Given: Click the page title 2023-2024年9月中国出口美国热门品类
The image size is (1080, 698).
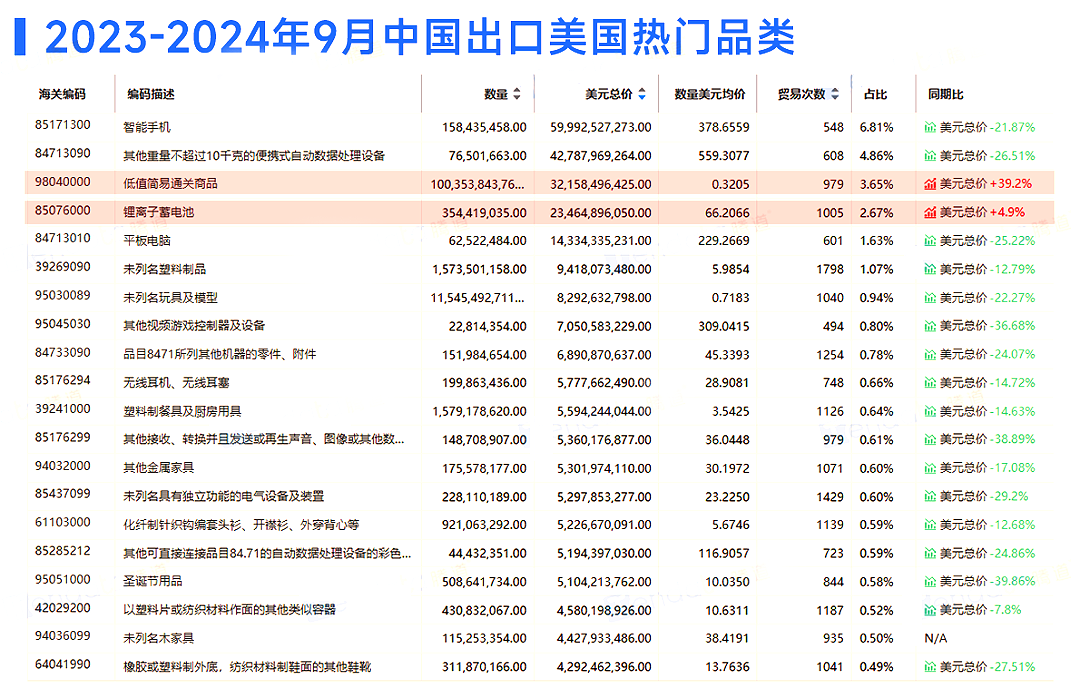Looking at the screenshot, I should (419, 37).
